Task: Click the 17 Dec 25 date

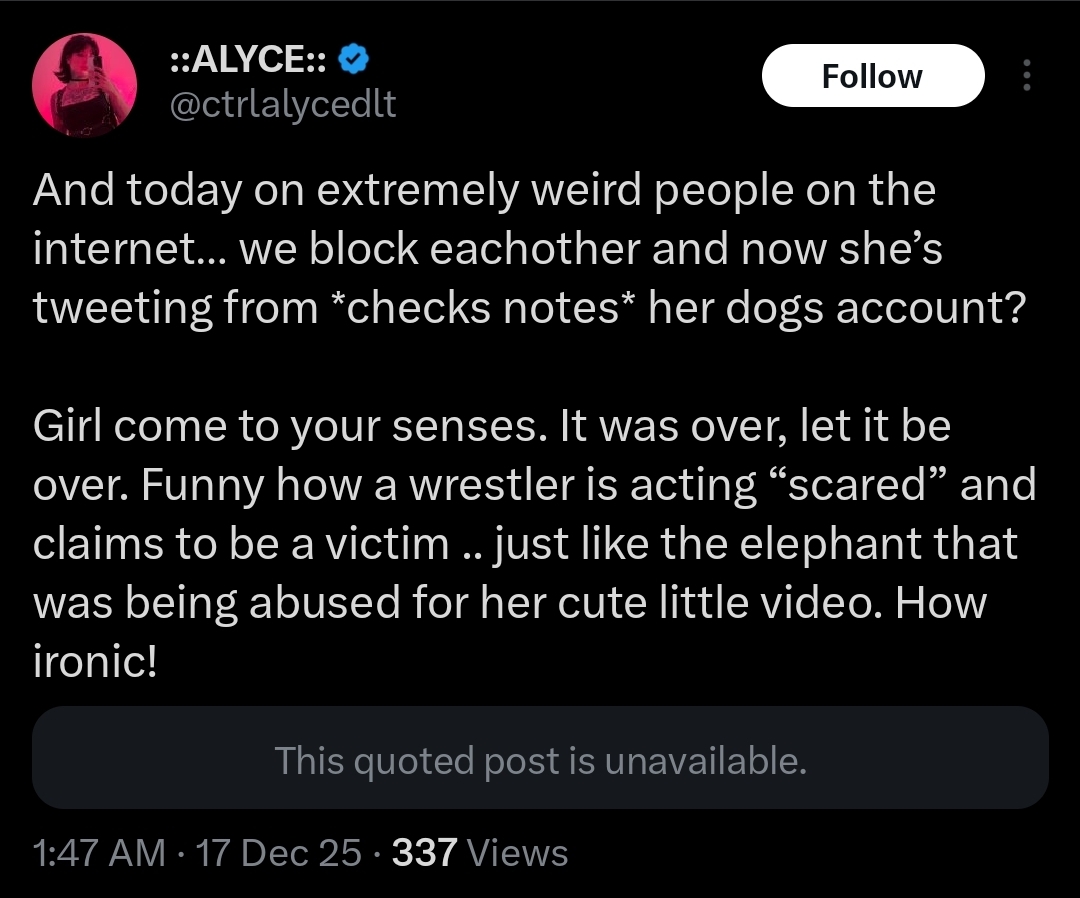Action: click(x=279, y=853)
